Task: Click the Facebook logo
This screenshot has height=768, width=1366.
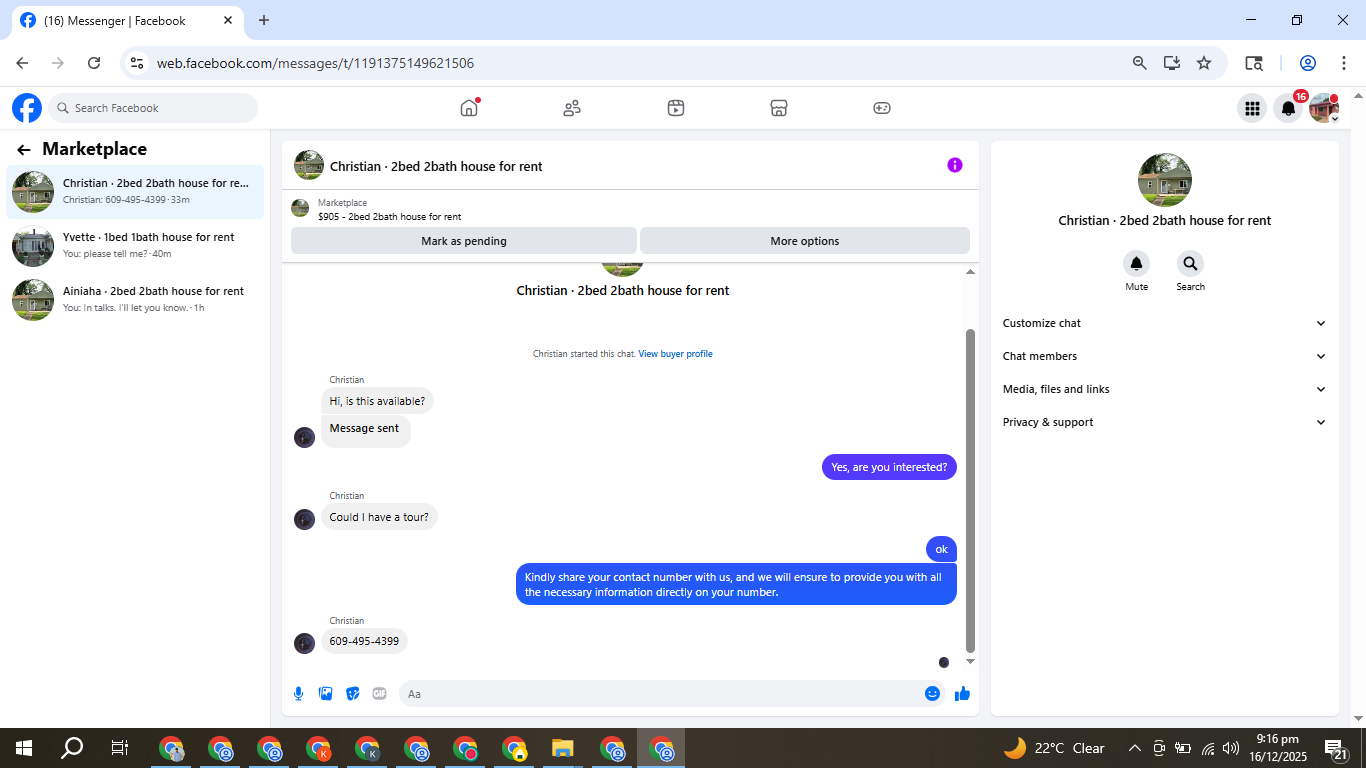Action: [x=27, y=108]
